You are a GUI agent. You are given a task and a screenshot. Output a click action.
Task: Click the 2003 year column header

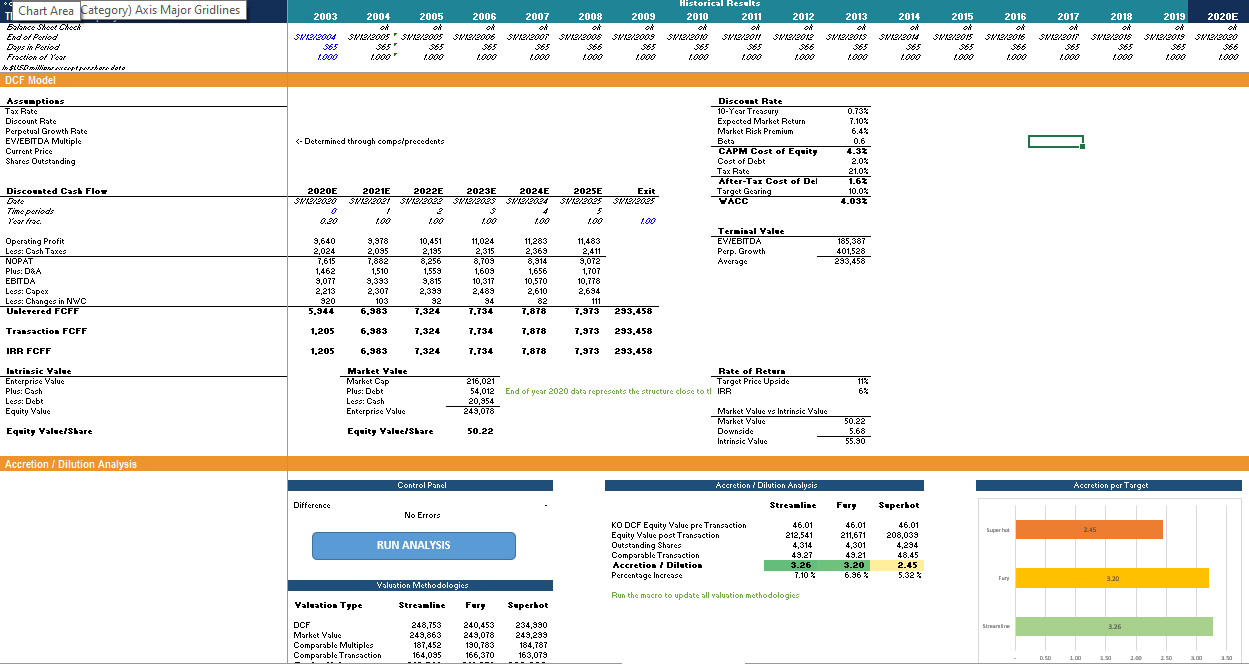tap(325, 17)
